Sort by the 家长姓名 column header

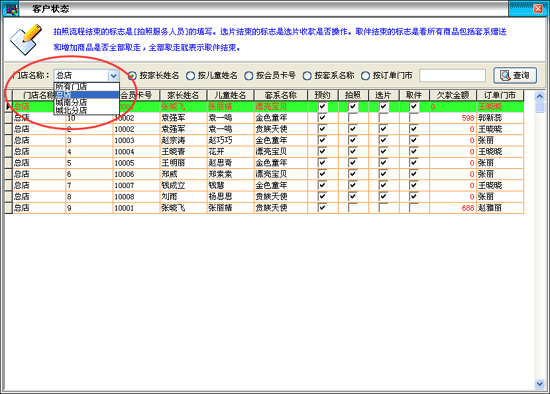tap(183, 95)
